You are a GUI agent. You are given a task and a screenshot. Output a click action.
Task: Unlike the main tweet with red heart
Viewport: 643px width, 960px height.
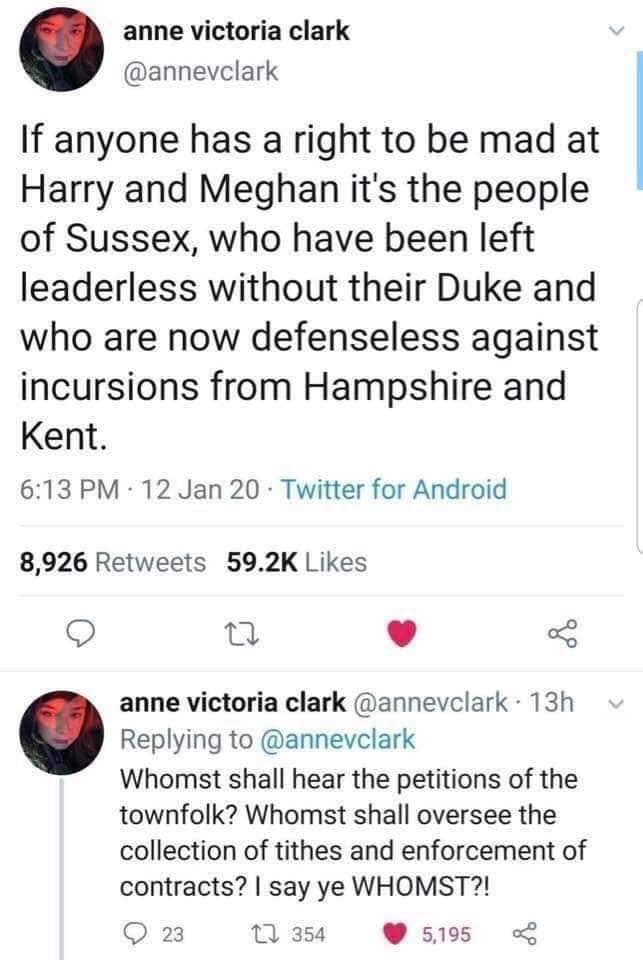(x=402, y=633)
